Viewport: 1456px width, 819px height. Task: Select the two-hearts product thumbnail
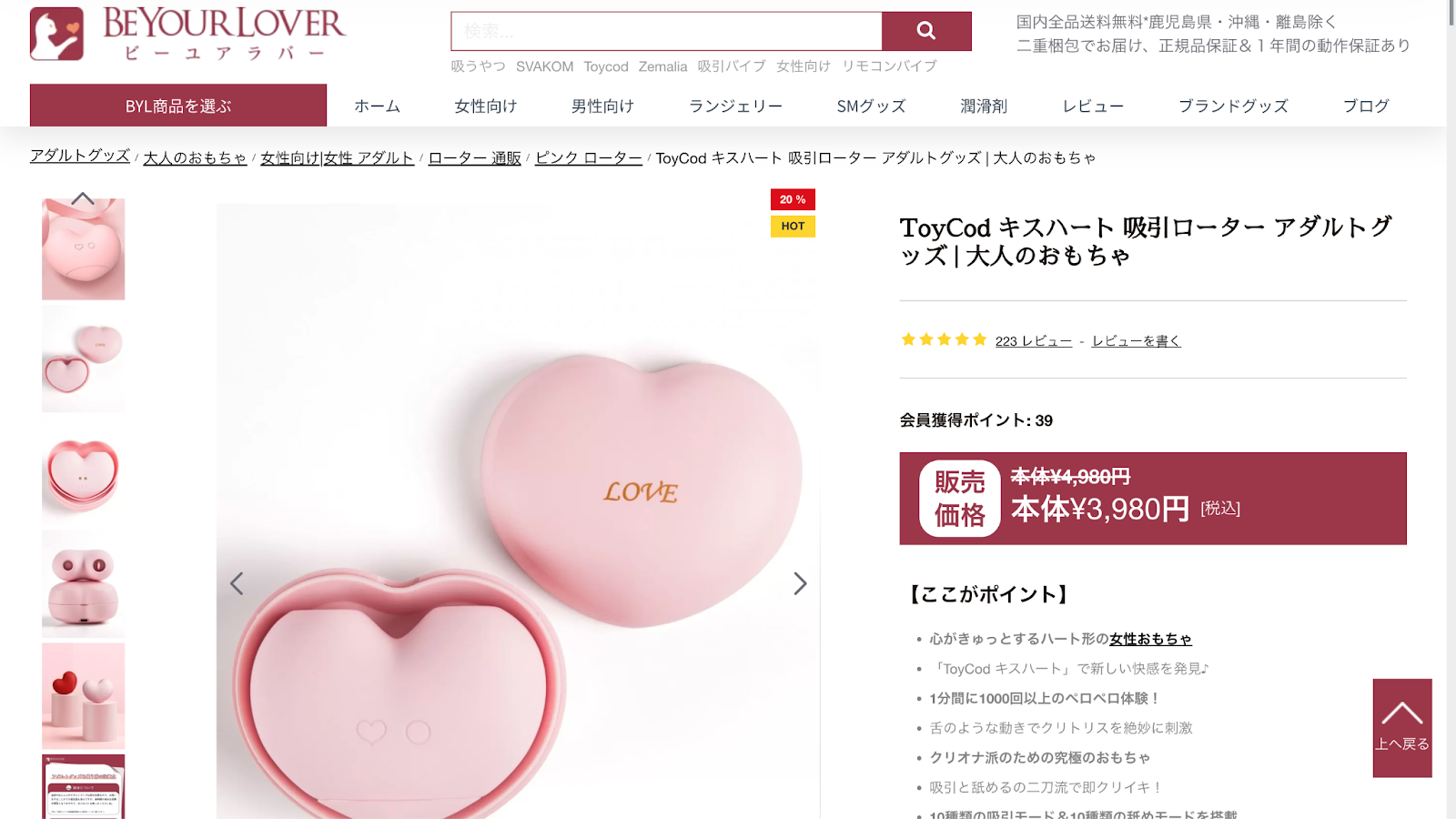83,359
